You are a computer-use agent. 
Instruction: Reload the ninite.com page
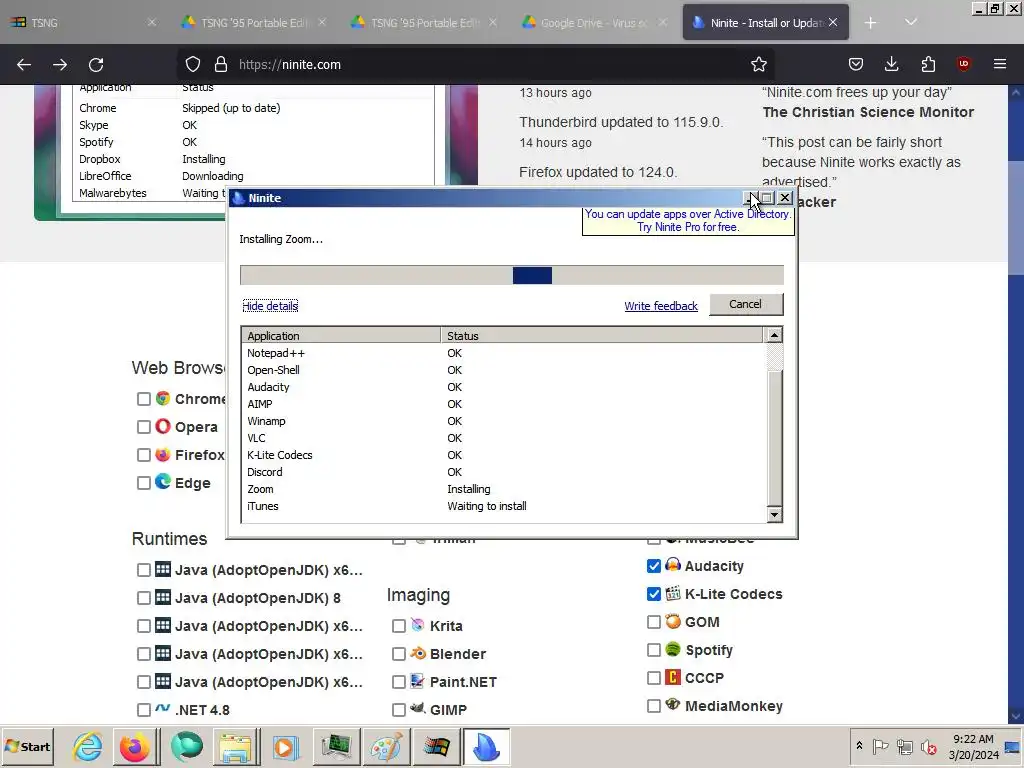tap(96, 65)
